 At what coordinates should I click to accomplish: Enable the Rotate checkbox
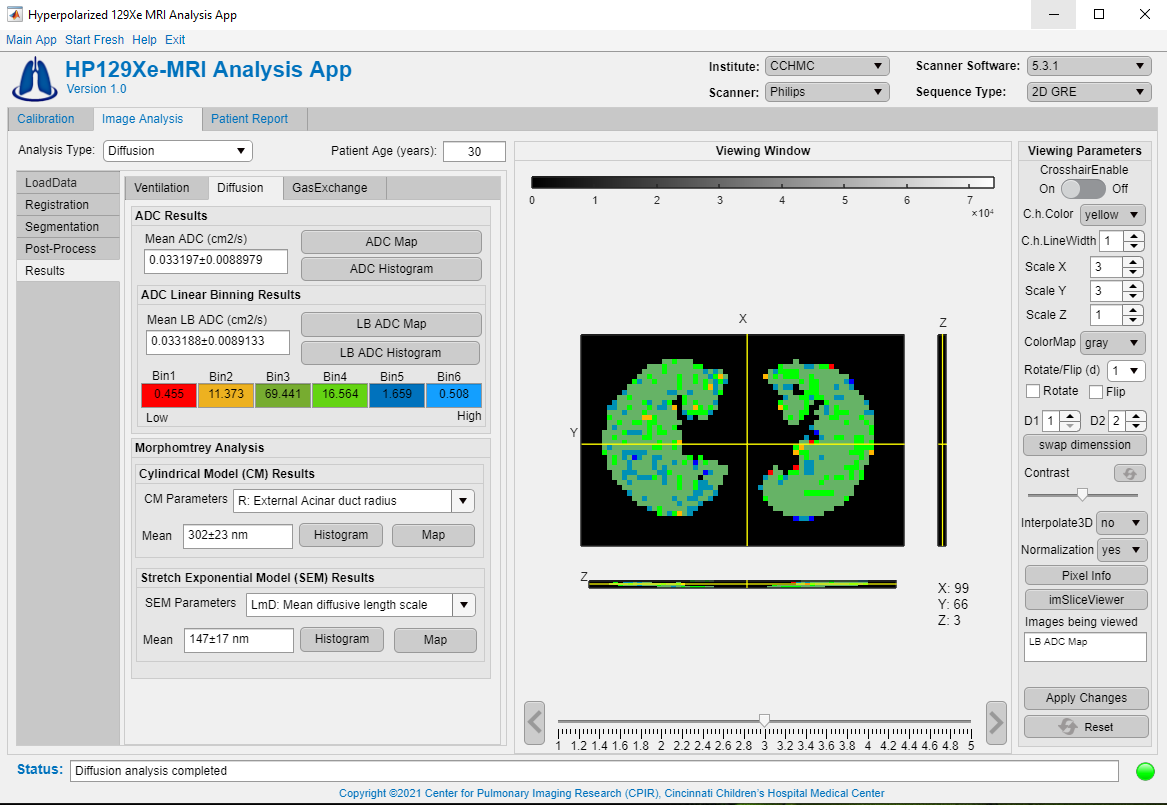pos(1033,391)
